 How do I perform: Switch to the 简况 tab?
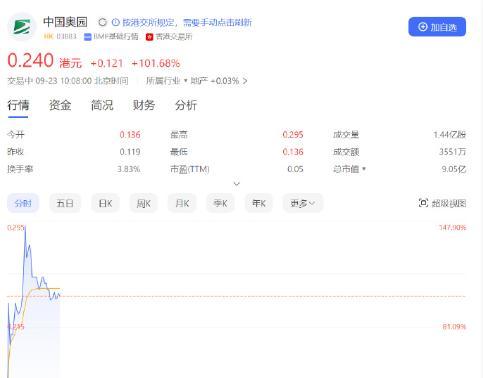tap(102, 105)
